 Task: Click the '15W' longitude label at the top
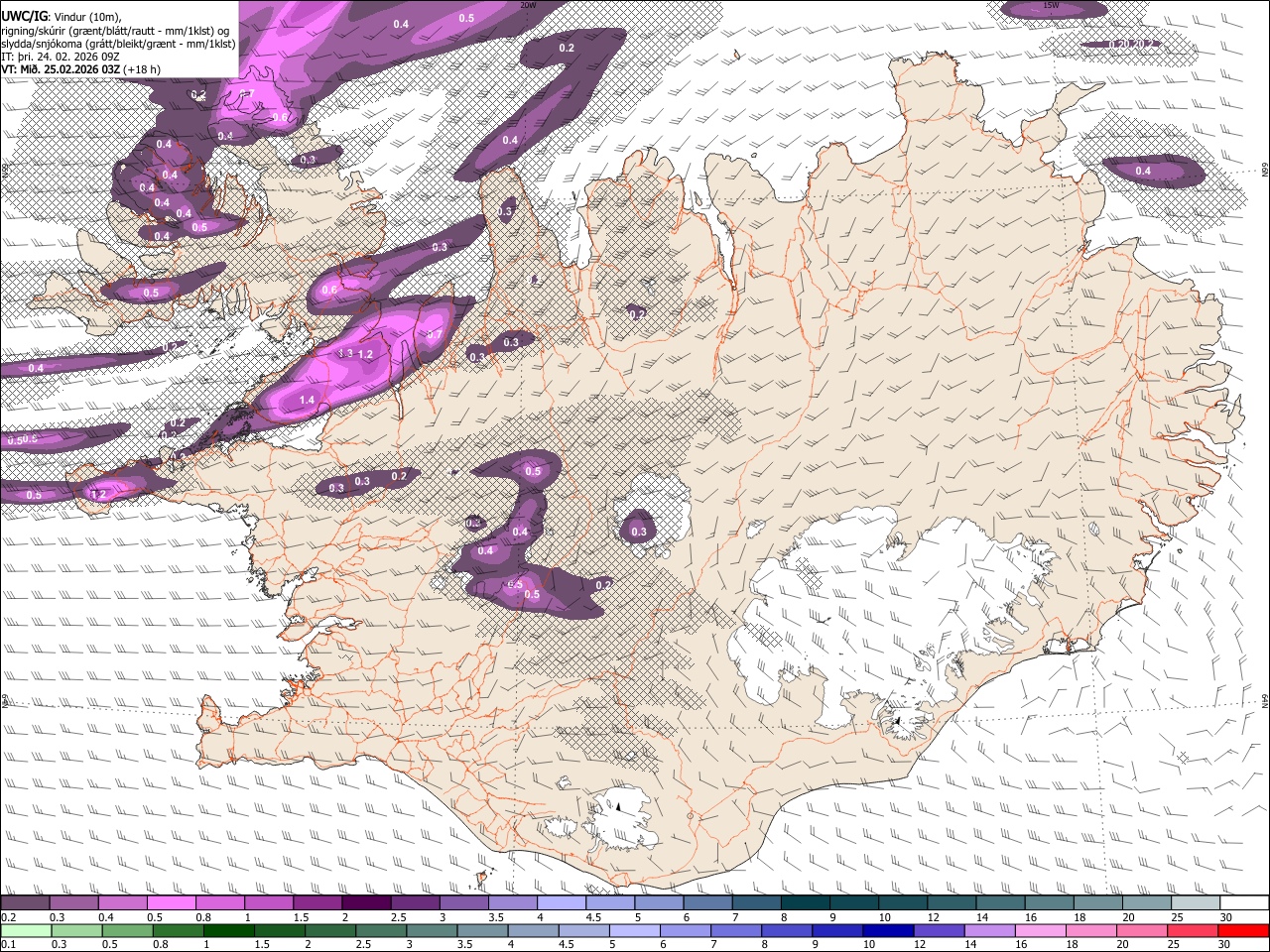(1050, 5)
